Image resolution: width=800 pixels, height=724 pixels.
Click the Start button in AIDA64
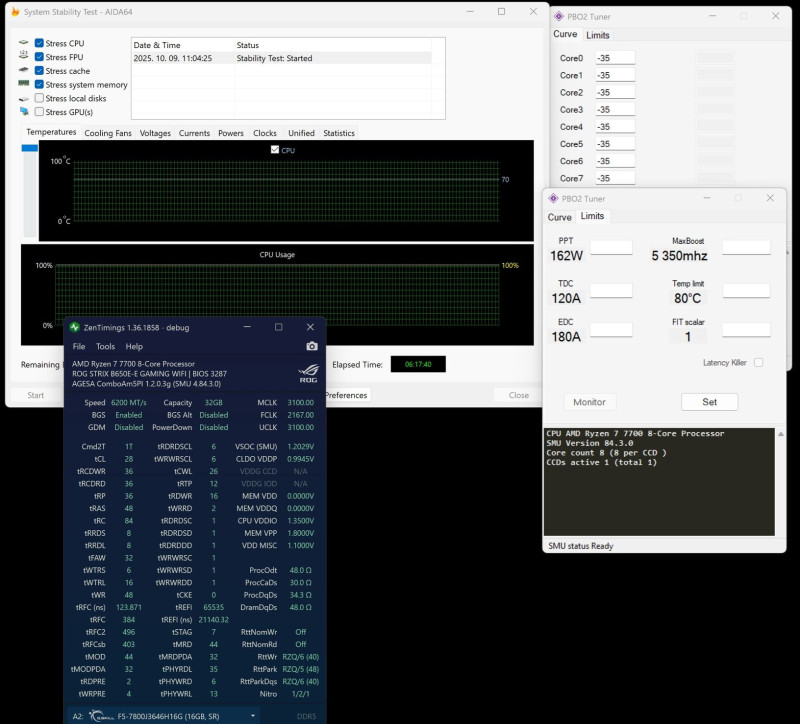[x=35, y=395]
